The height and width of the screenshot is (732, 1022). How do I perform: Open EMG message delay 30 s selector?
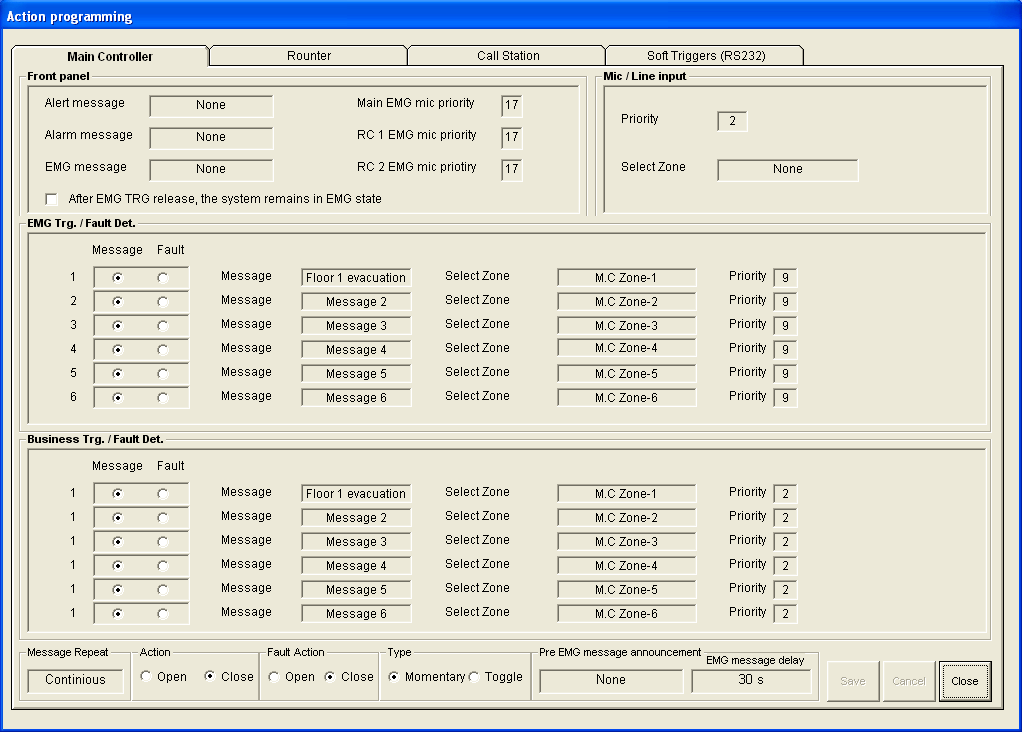[751, 680]
